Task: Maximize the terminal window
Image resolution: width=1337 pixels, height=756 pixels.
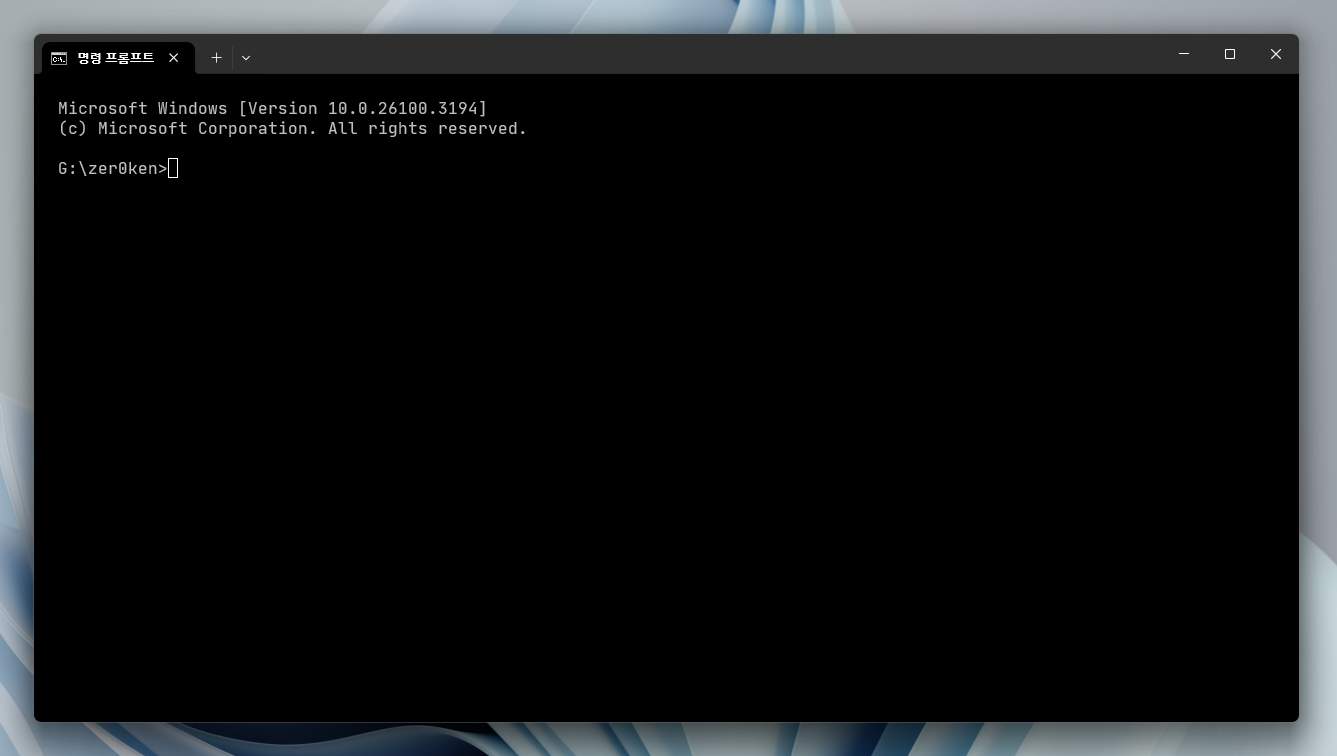Action: [1230, 54]
